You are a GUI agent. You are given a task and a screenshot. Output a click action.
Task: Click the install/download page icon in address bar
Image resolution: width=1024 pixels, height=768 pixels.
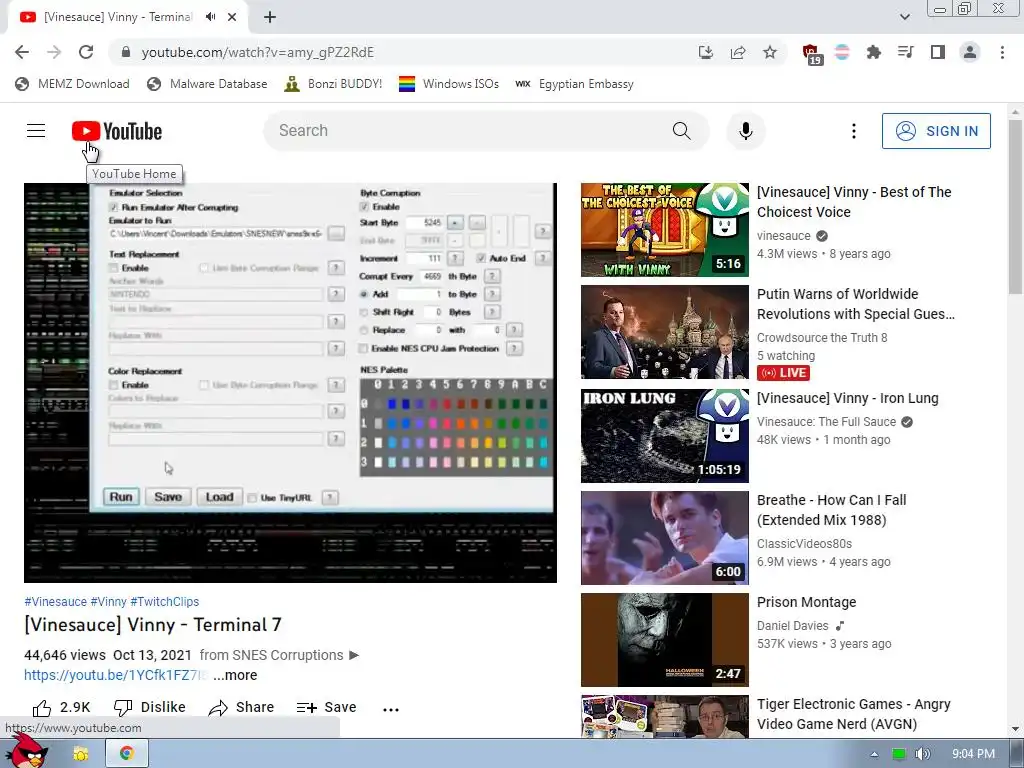[x=705, y=52]
